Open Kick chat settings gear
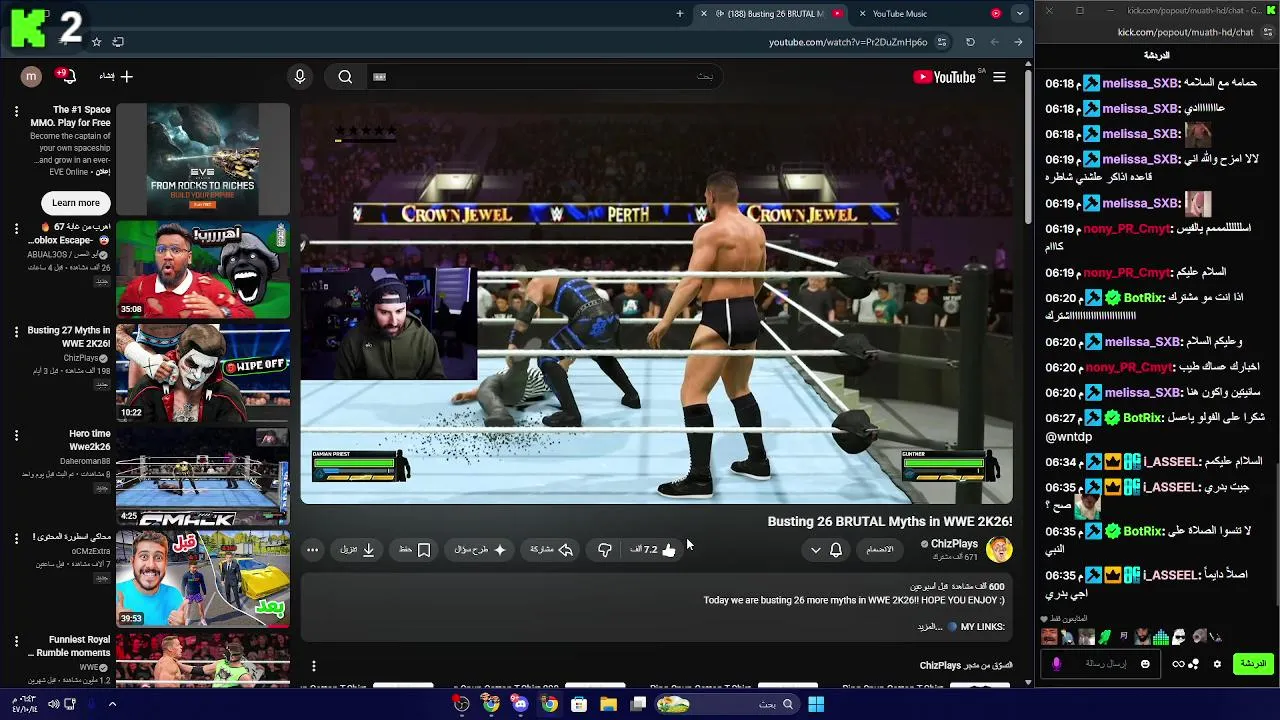Image resolution: width=1280 pixels, height=720 pixels. (1217, 664)
